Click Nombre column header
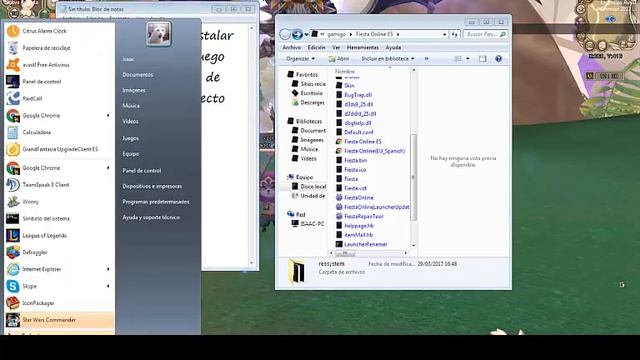 pyautogui.click(x=345, y=71)
